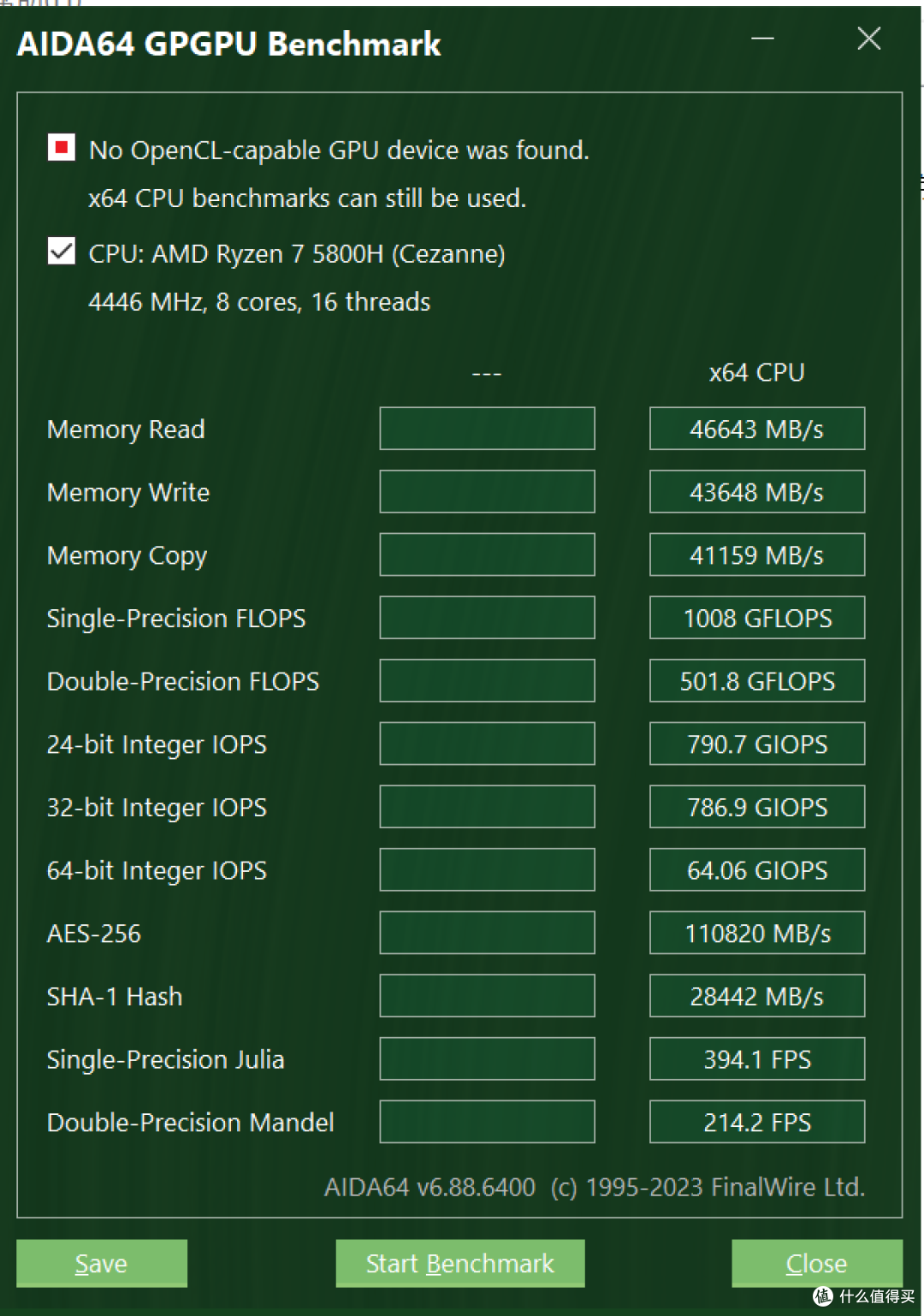Select the Double-Precision Mandel result 214.2 FPS
Image resolution: width=924 pixels, height=1316 pixels.
[757, 1123]
